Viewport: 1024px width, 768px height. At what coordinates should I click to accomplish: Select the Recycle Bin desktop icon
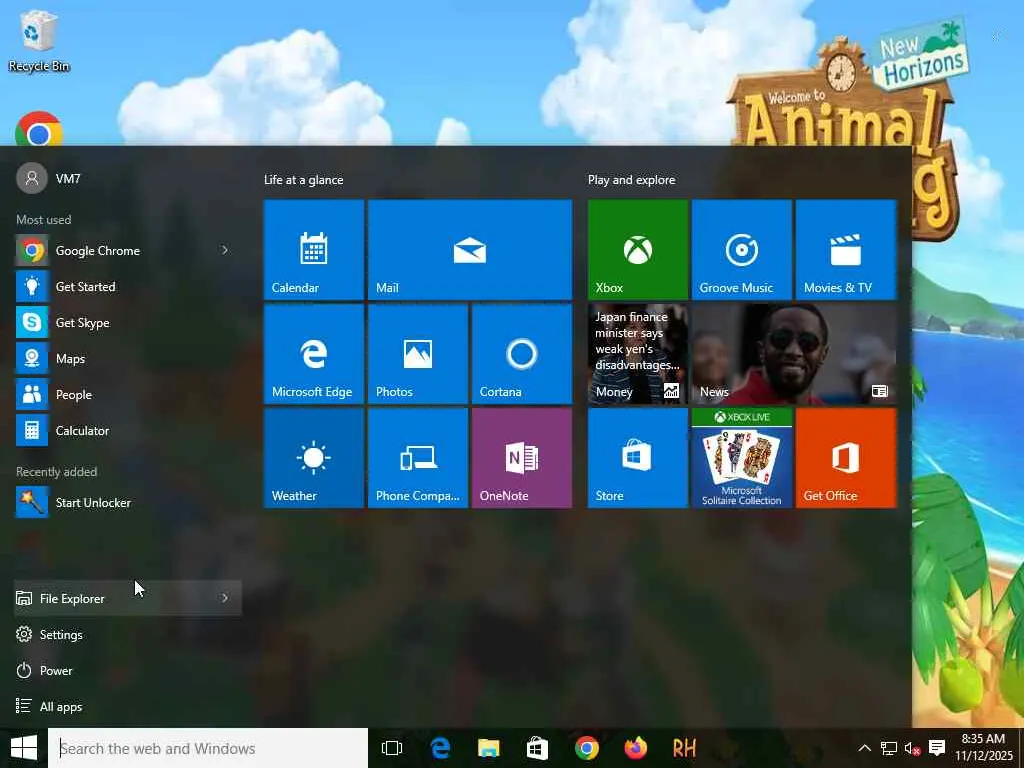click(39, 40)
